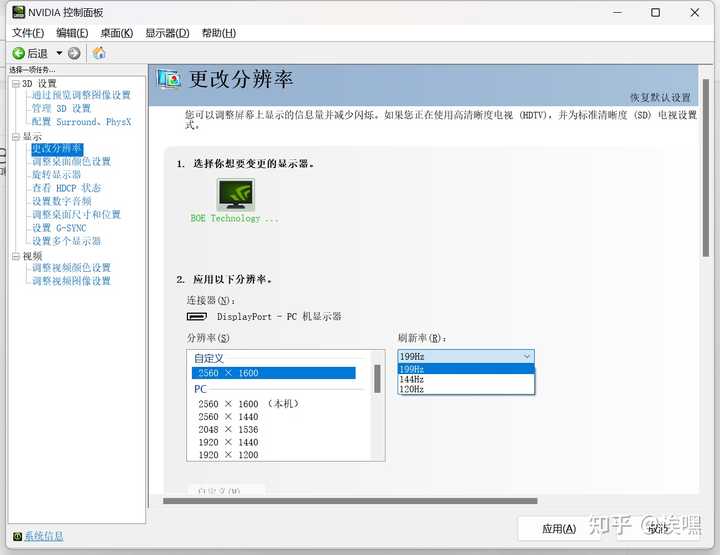Choose 199Hz in refresh rate list
The image size is (720, 555).
coord(466,369)
